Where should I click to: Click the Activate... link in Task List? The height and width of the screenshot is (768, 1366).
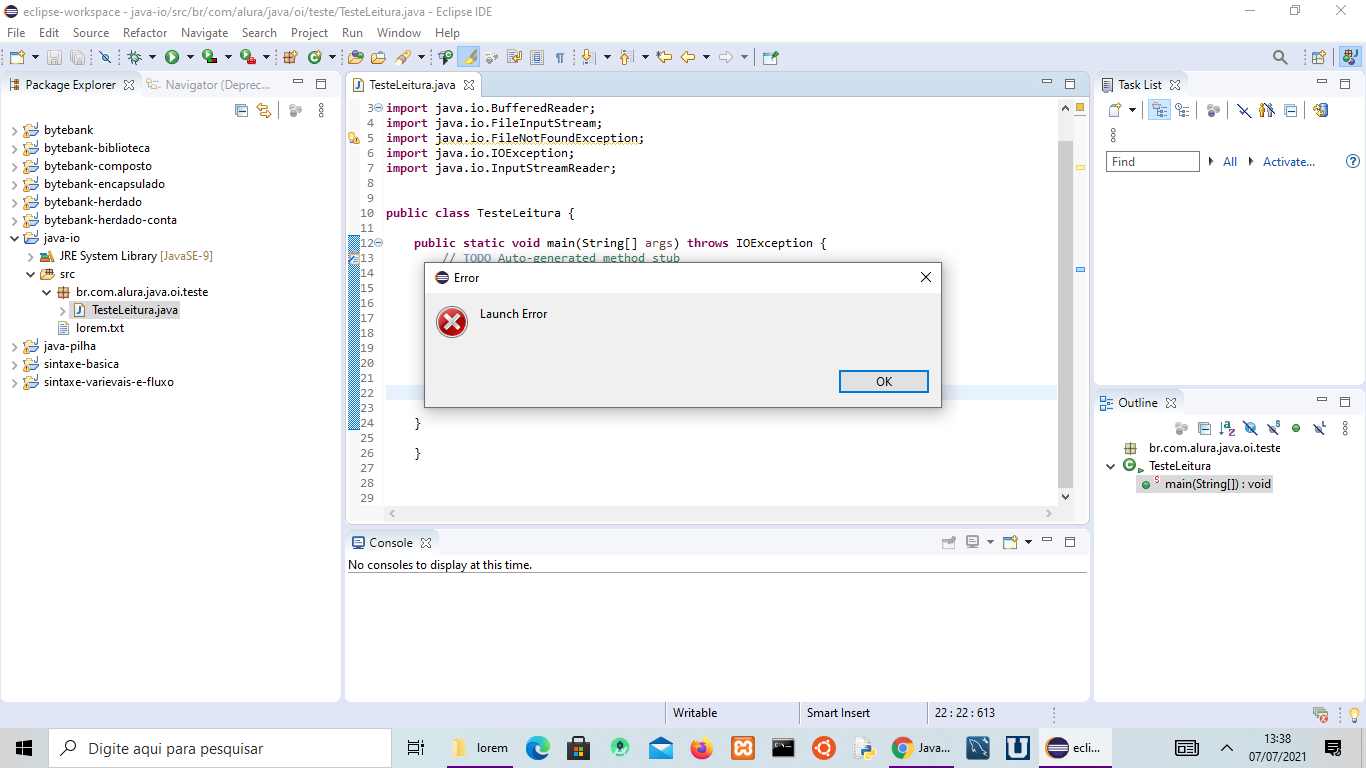1289,161
